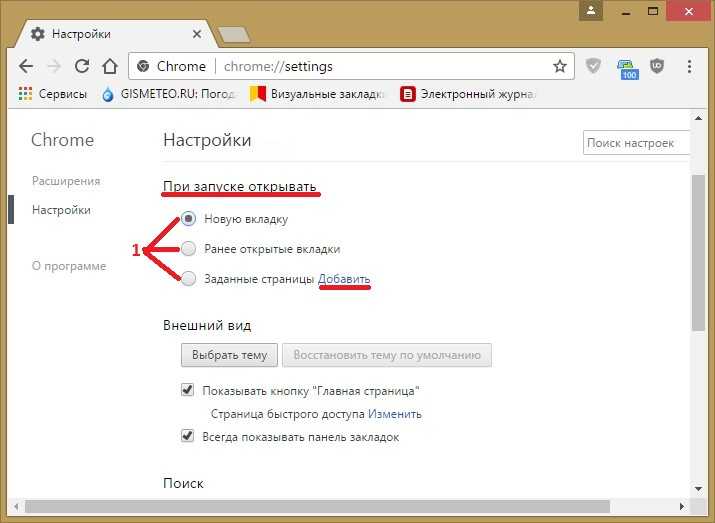
Task: Open the GISMETEO.RU bookmark
Action: click(169, 94)
